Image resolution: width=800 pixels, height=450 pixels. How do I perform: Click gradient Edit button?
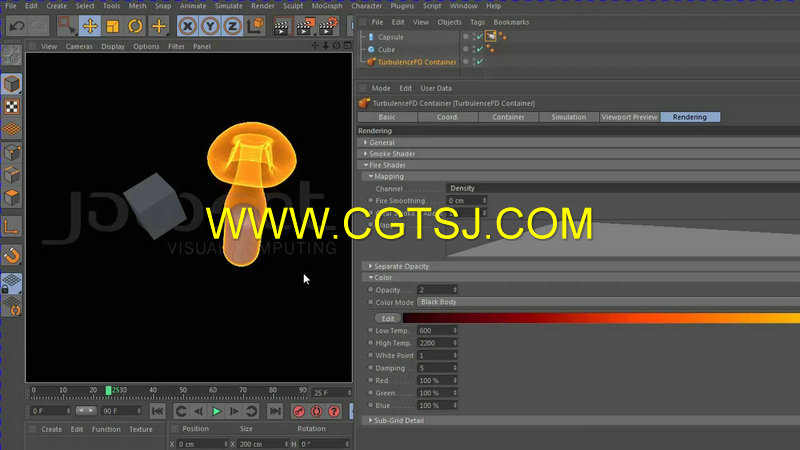coord(388,318)
